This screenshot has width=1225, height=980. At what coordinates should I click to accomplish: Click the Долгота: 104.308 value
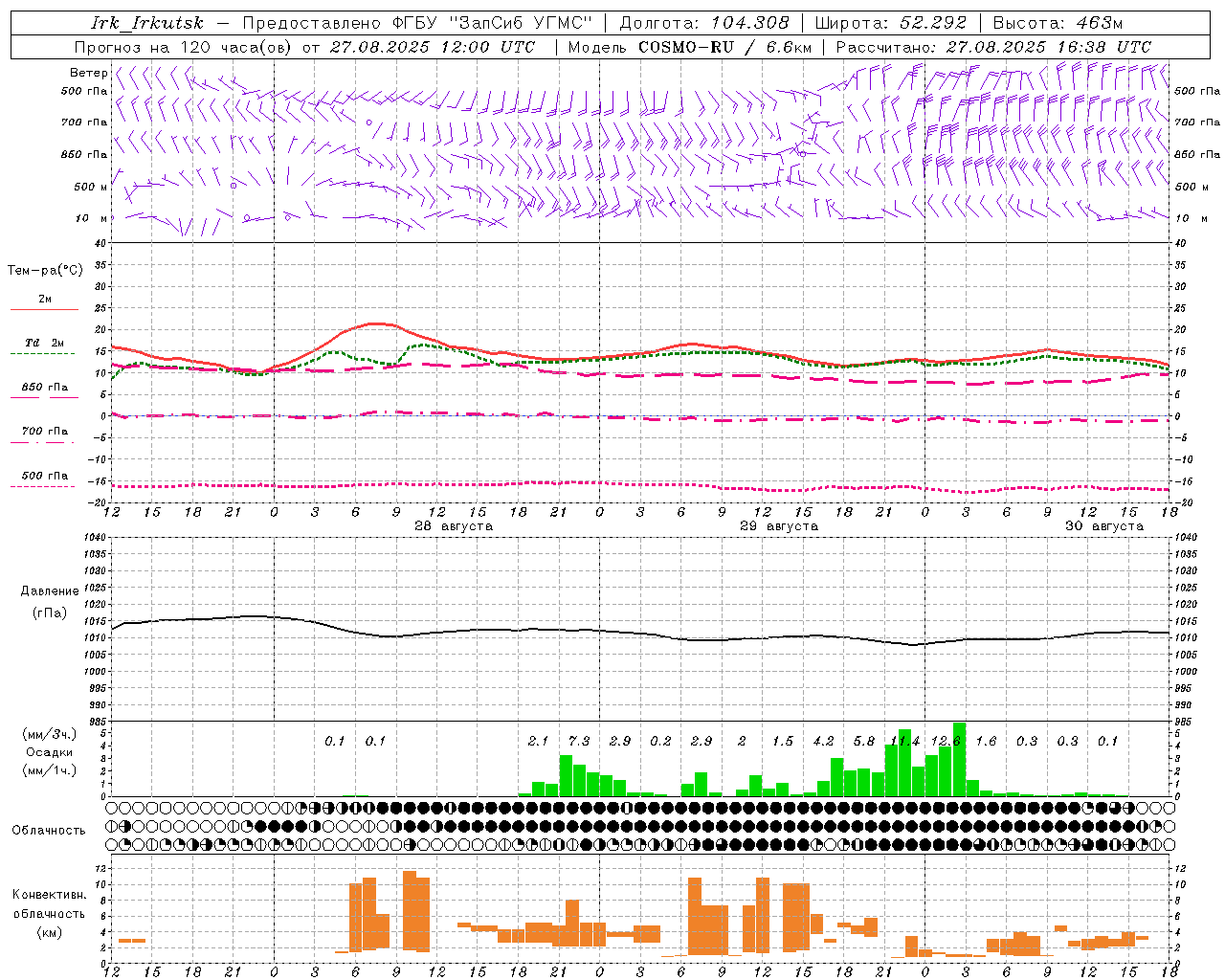tap(704, 23)
